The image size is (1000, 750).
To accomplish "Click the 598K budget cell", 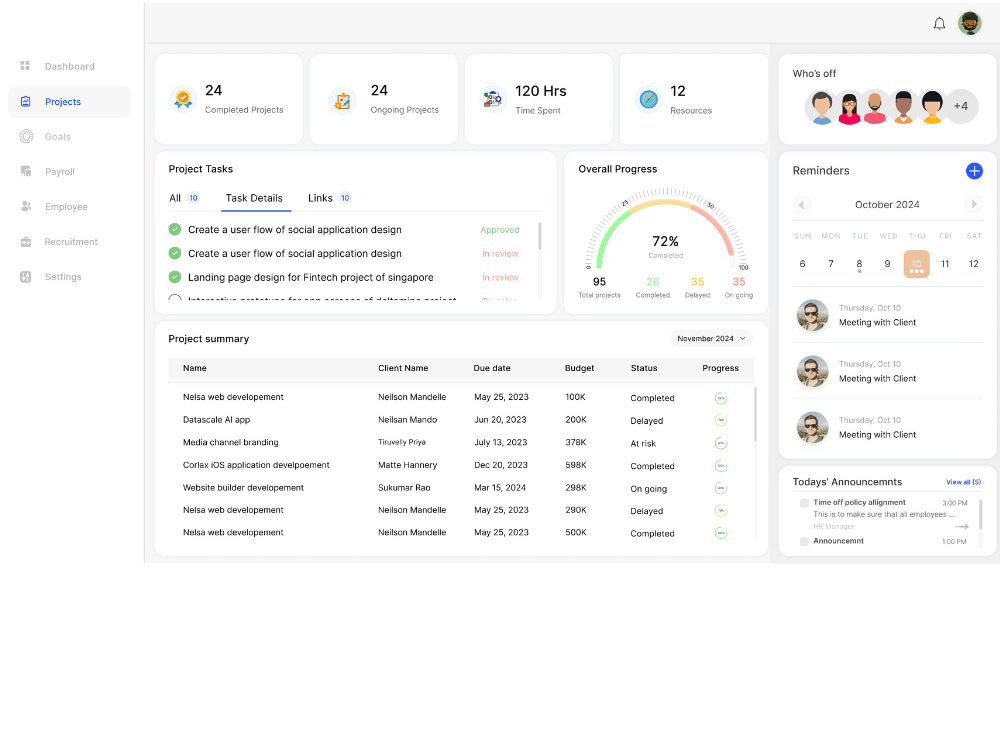I will point(575,466).
